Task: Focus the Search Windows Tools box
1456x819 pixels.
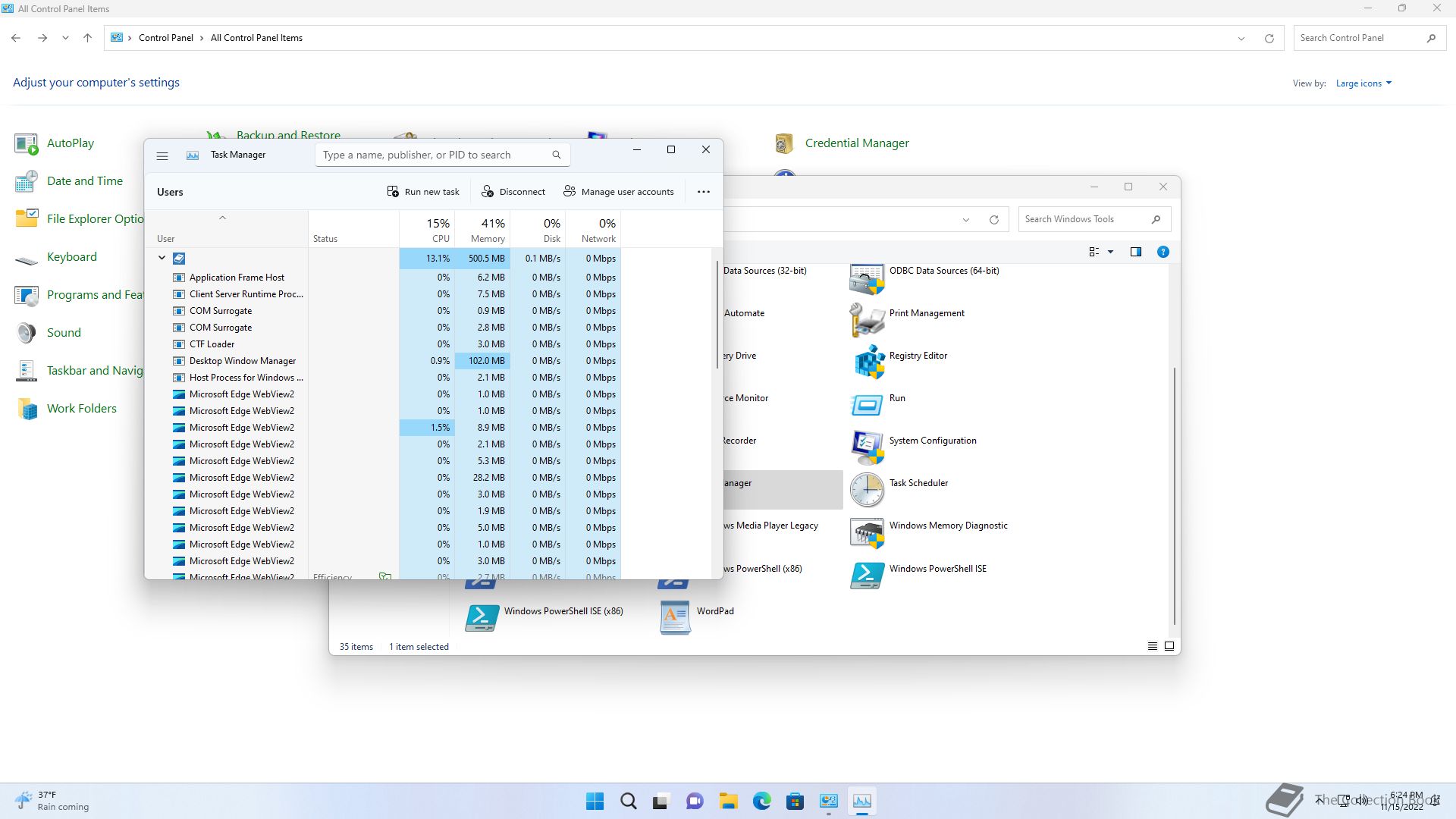Action: pyautogui.click(x=1094, y=219)
